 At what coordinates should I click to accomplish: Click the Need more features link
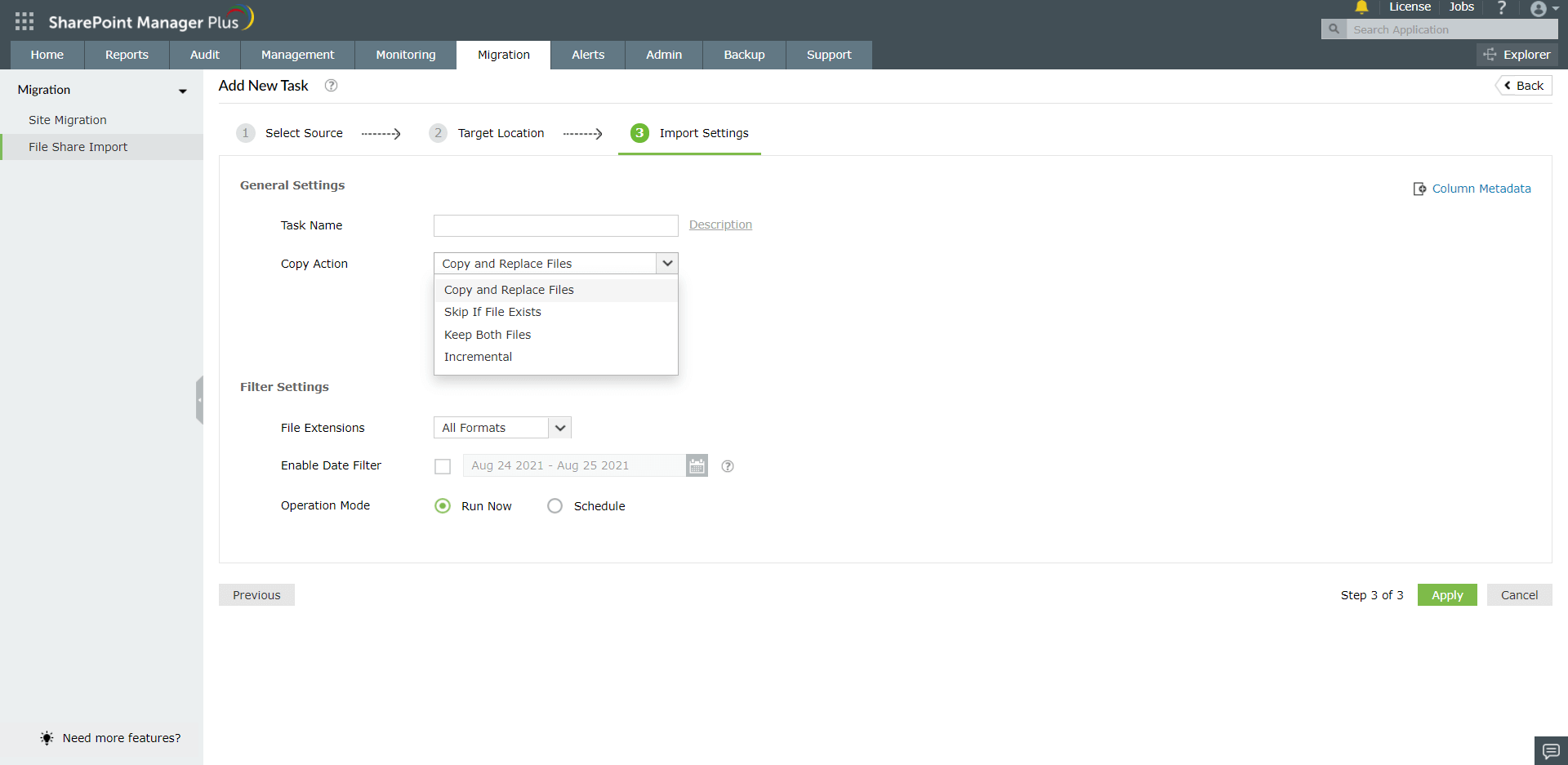pos(110,738)
